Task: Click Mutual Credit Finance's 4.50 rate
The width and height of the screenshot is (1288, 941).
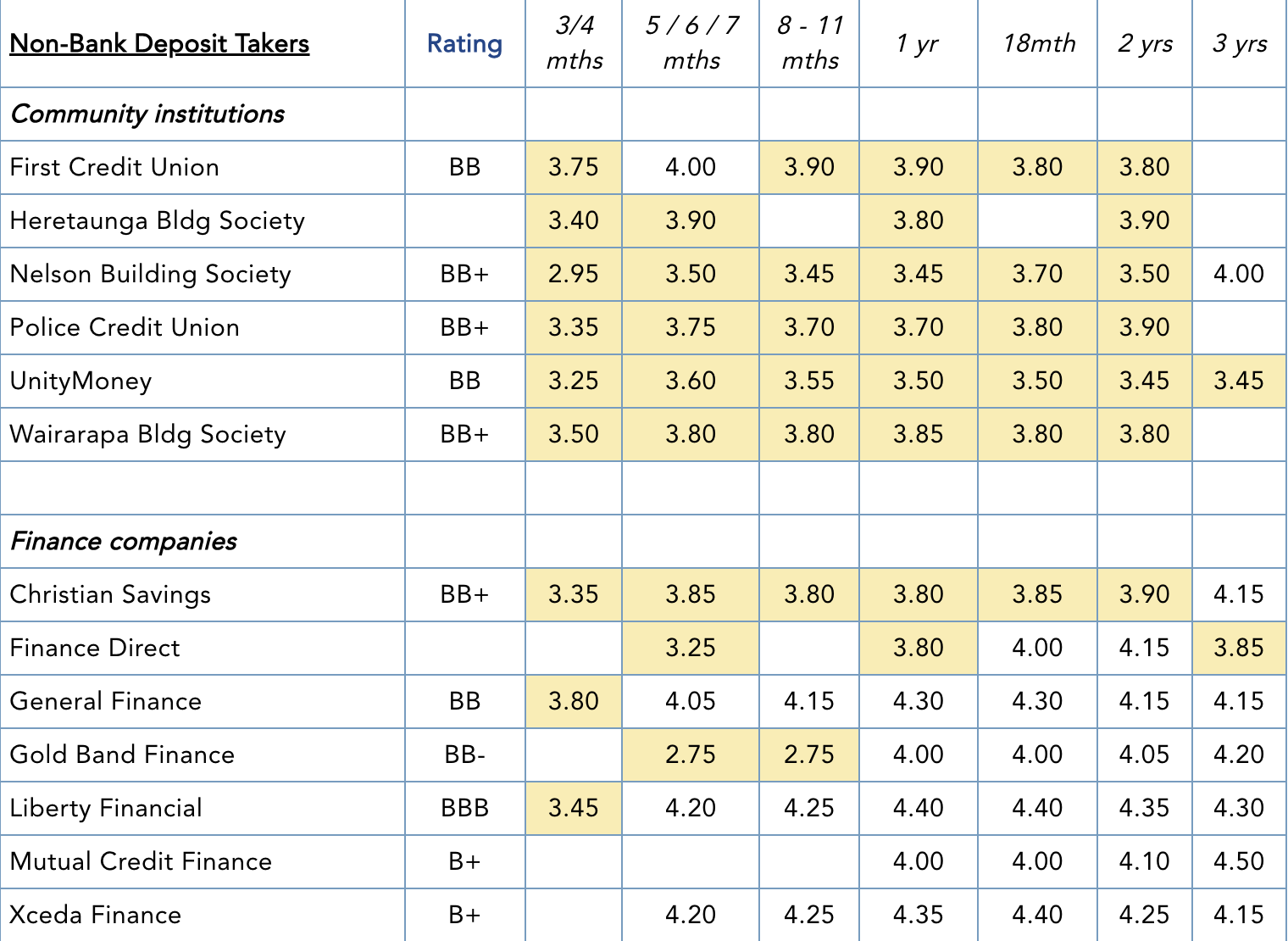Action: (1238, 861)
